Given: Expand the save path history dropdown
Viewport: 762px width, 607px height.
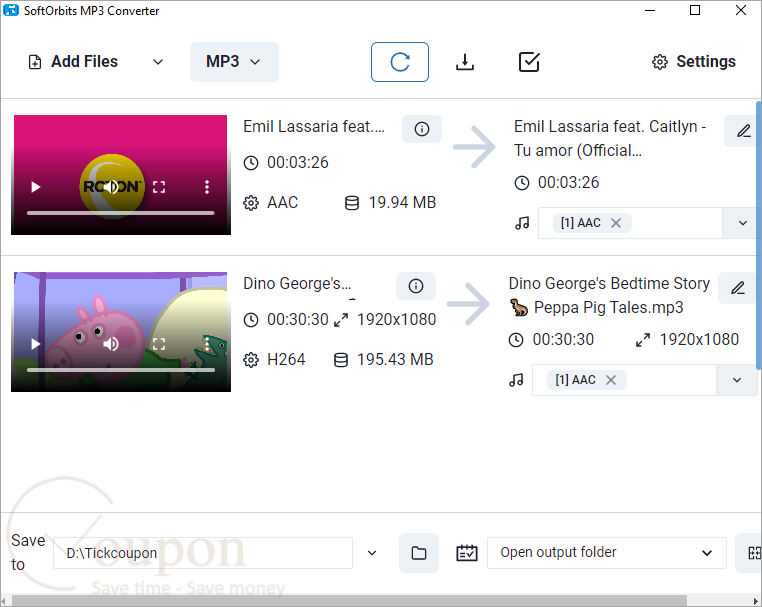Looking at the screenshot, I should click(372, 553).
